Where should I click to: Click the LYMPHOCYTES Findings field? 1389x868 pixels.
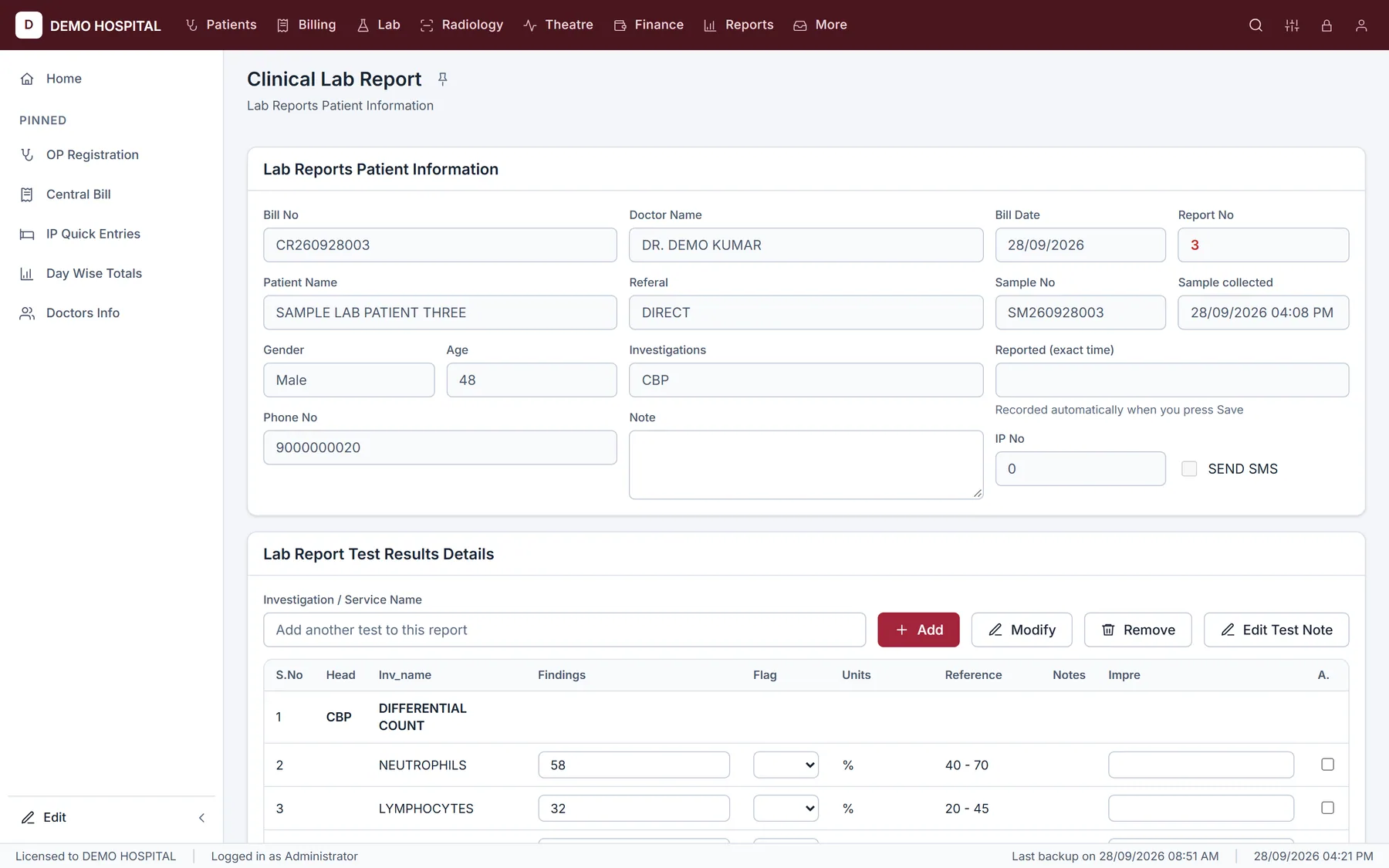pyautogui.click(x=634, y=808)
